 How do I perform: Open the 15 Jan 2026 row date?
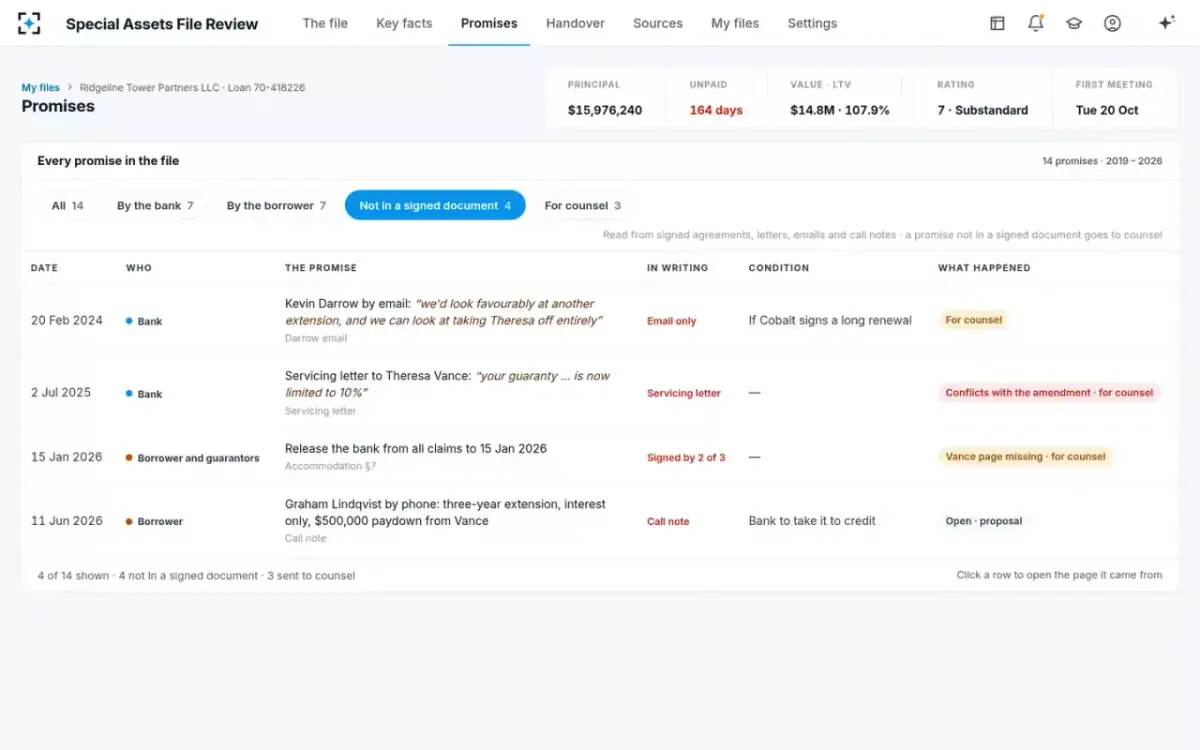click(x=67, y=457)
